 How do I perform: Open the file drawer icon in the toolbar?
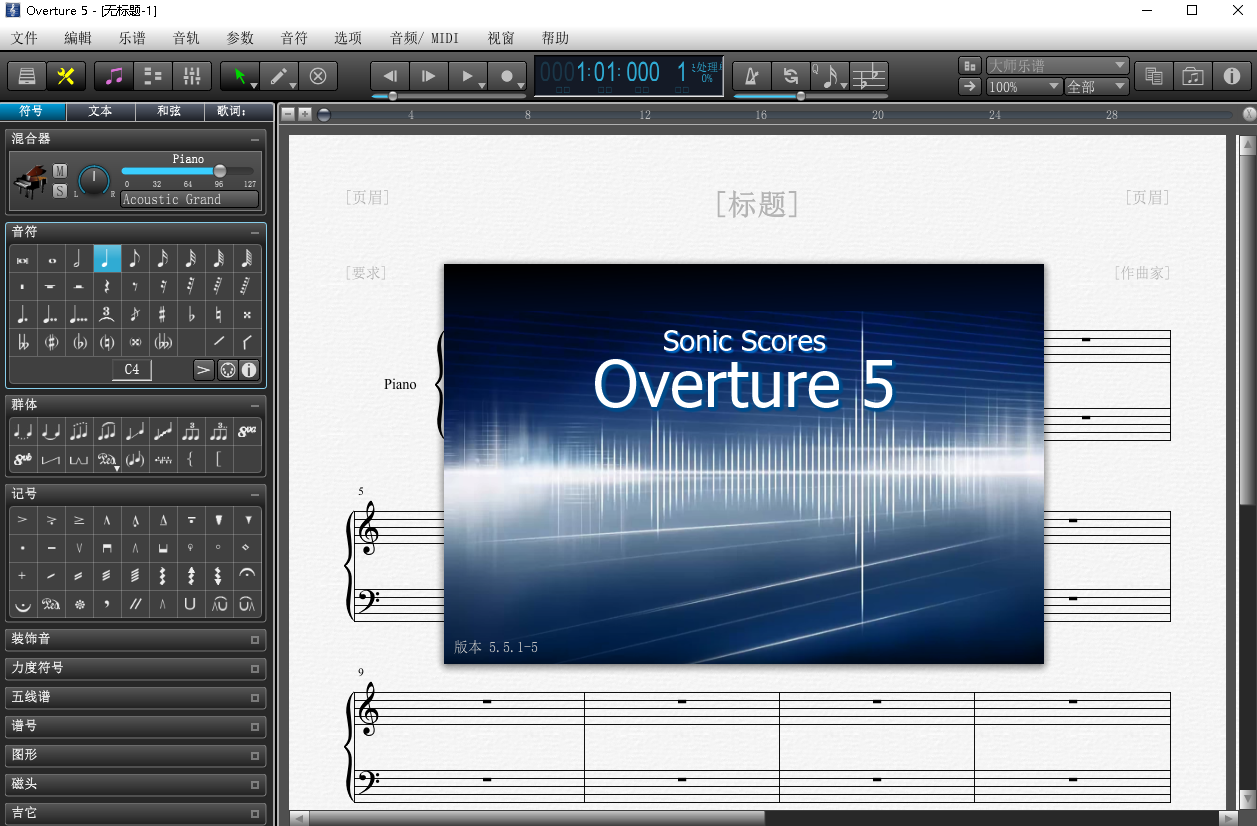click(x=27, y=76)
